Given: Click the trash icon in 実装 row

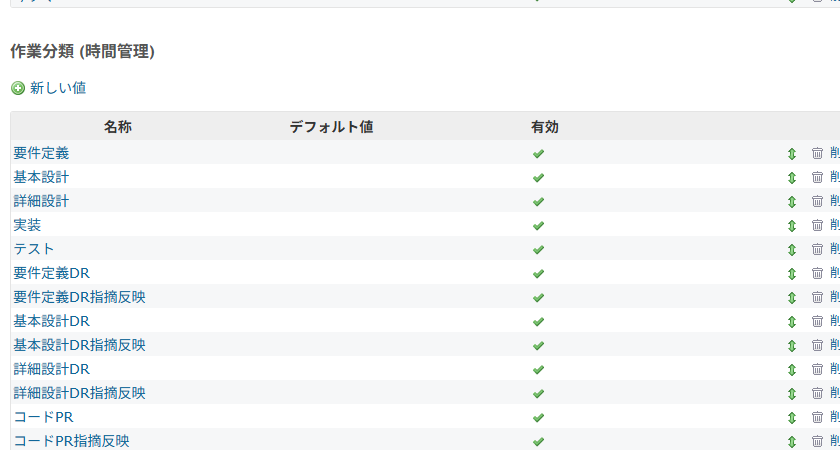Looking at the screenshot, I should 817,225.
